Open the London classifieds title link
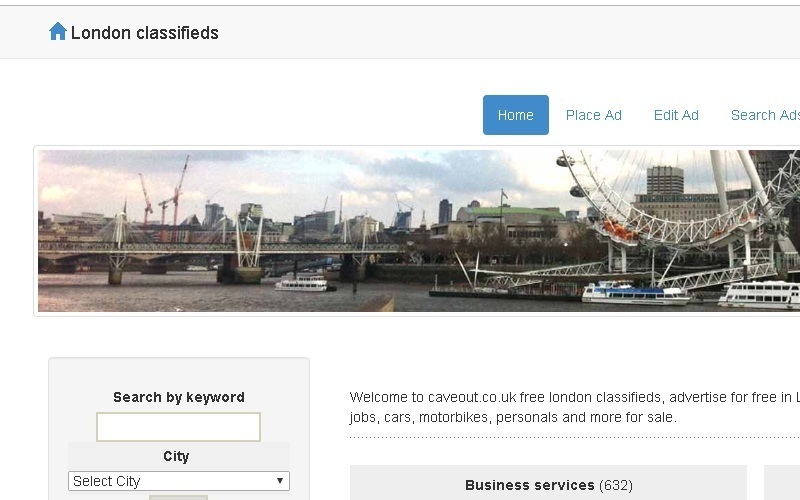This screenshot has width=800, height=500. coord(144,33)
